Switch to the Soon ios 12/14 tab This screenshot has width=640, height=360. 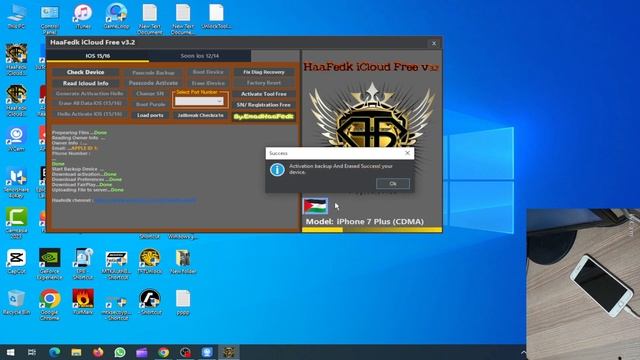pyautogui.click(x=200, y=56)
